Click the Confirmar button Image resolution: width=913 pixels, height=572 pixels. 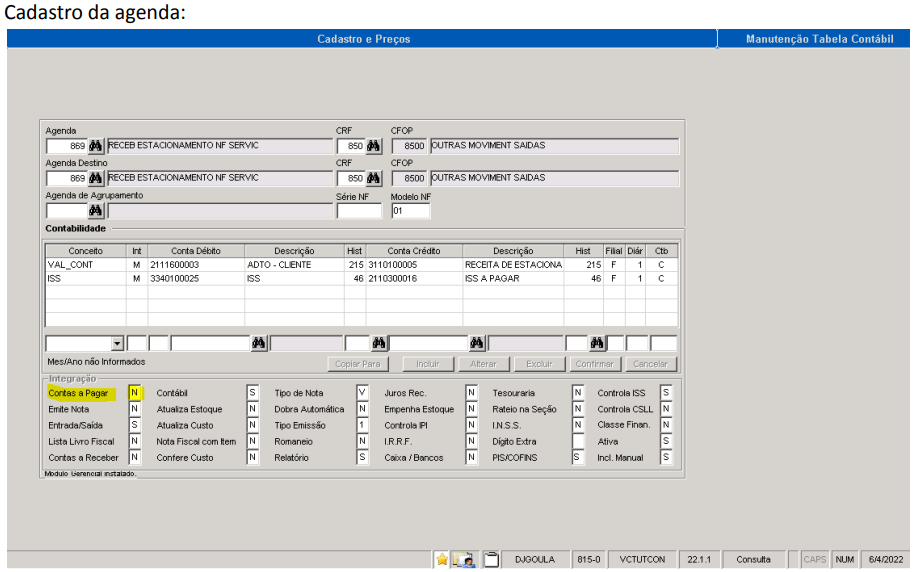594,364
